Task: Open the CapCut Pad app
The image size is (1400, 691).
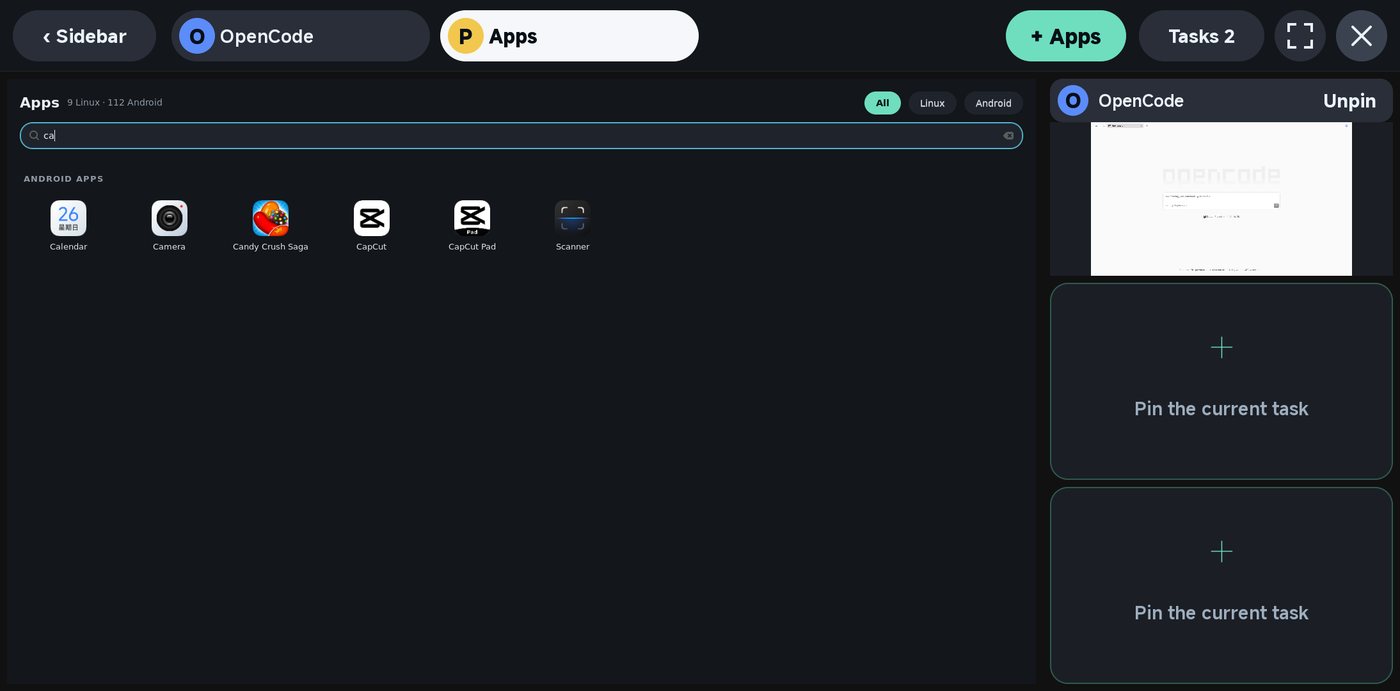Action: [472, 218]
